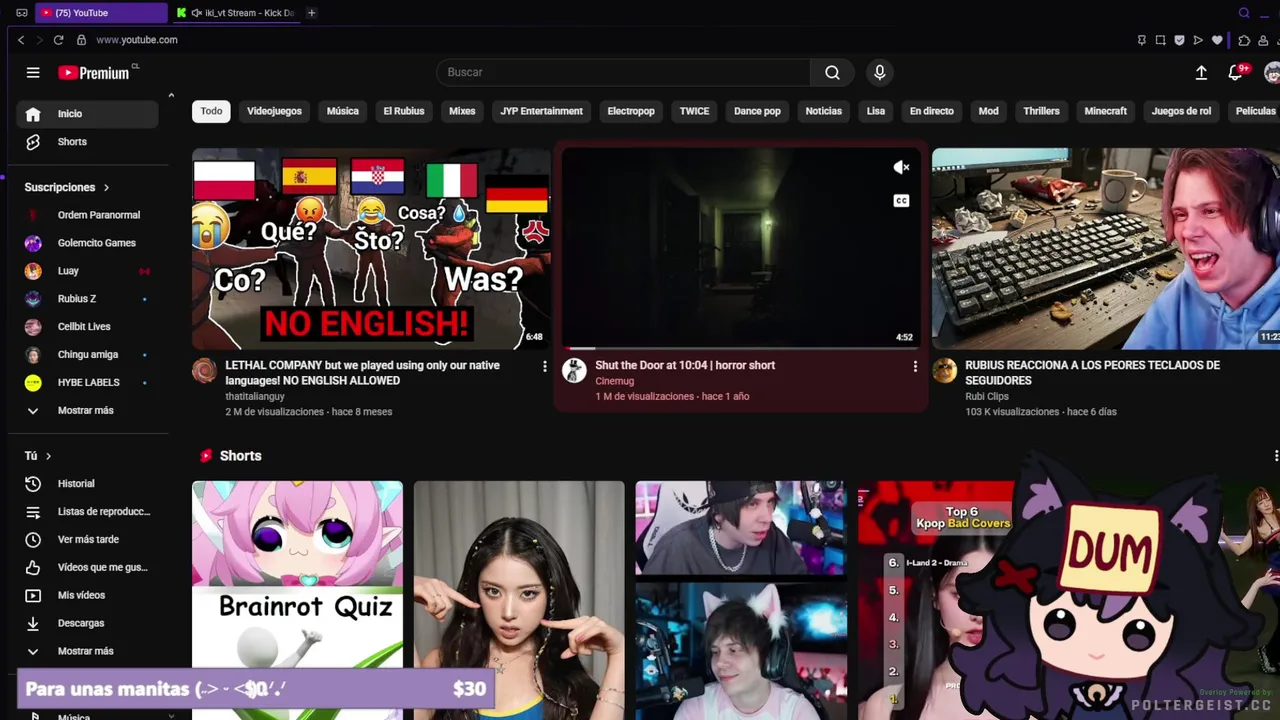Viewport: 1280px width, 720px height.
Task: Click the browser address bar URL
Action: [137, 40]
